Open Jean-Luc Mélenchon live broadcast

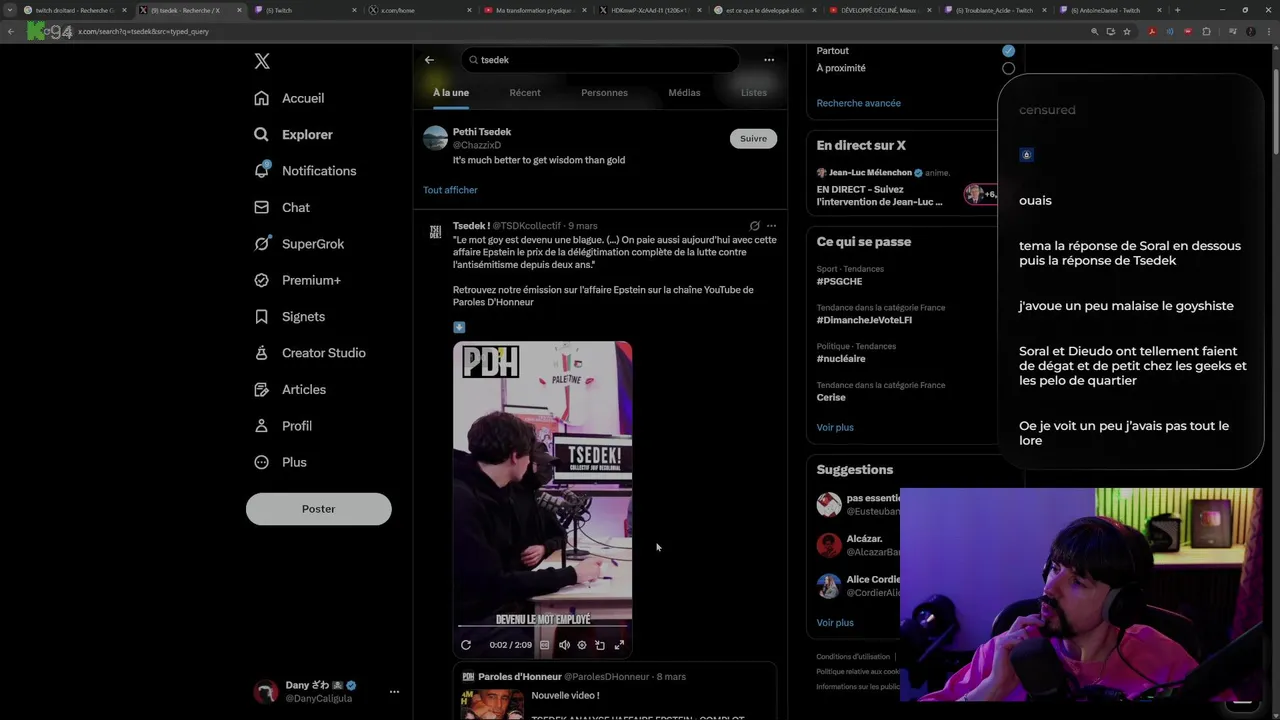point(905,188)
